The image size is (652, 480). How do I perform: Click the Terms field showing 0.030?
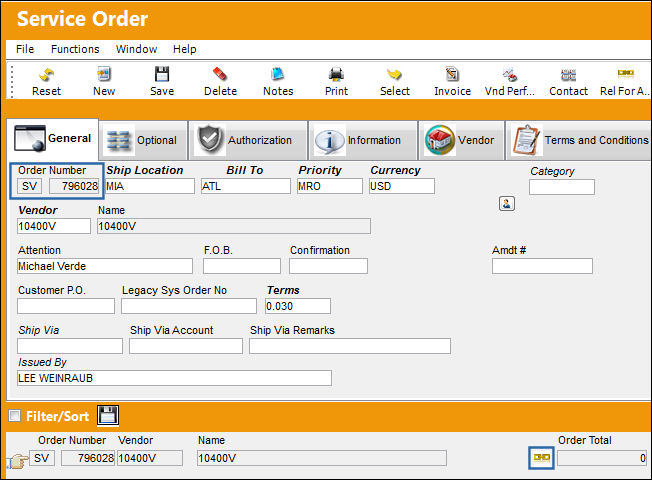tap(298, 306)
